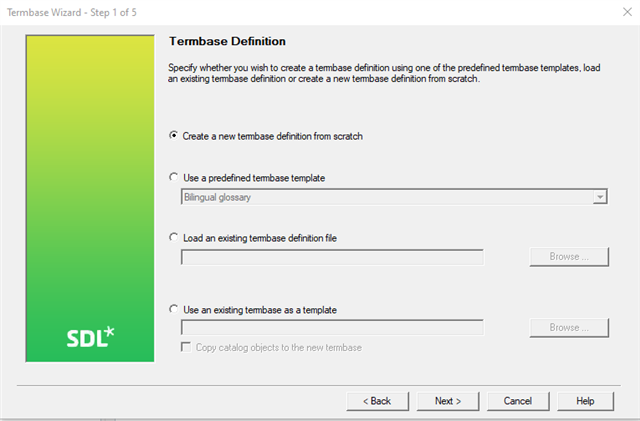Expand the Bilingual glossary dropdown arrow
This screenshot has width=640, height=421.
coord(600,197)
